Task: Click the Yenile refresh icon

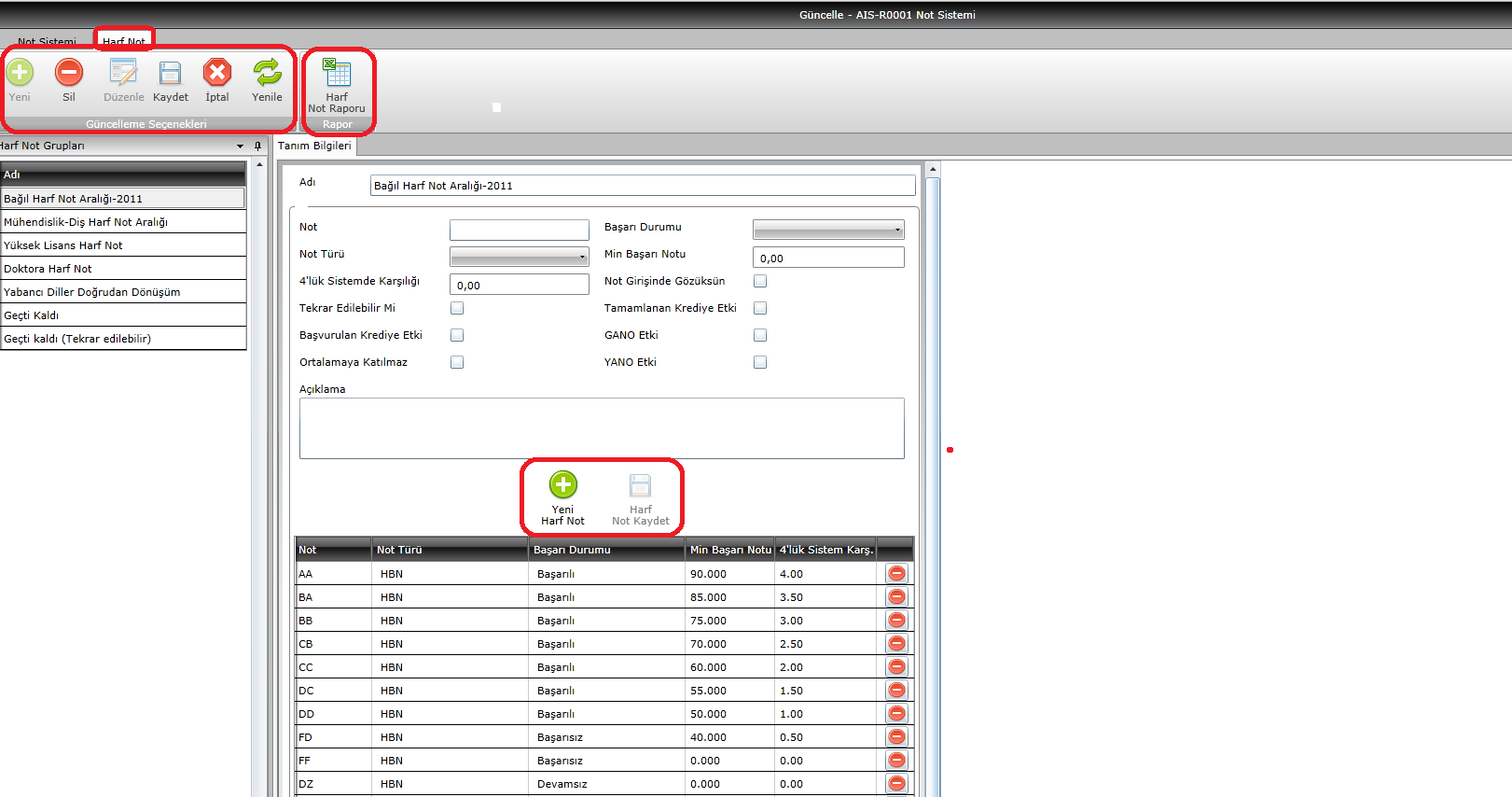Action: 267,72
